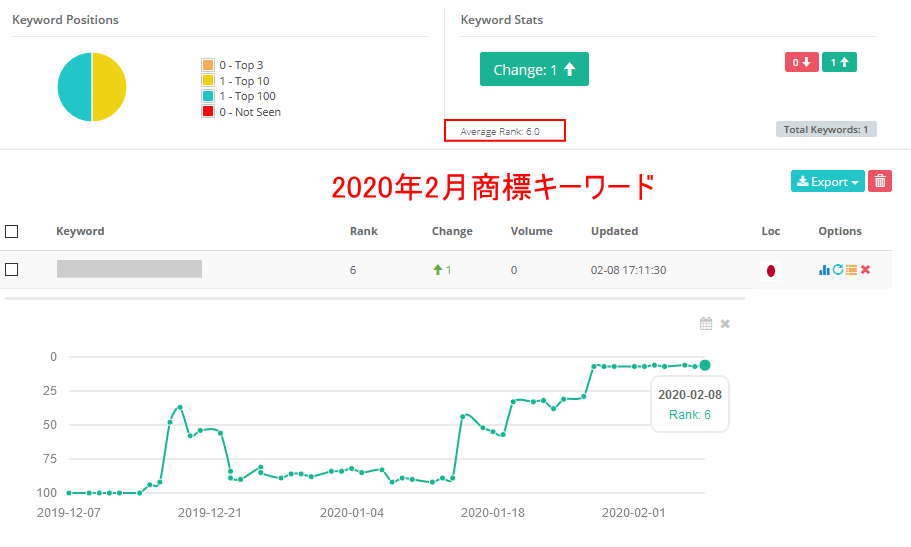911x547 pixels.
Task: Open the orange list icon in Options
Action: click(851, 270)
